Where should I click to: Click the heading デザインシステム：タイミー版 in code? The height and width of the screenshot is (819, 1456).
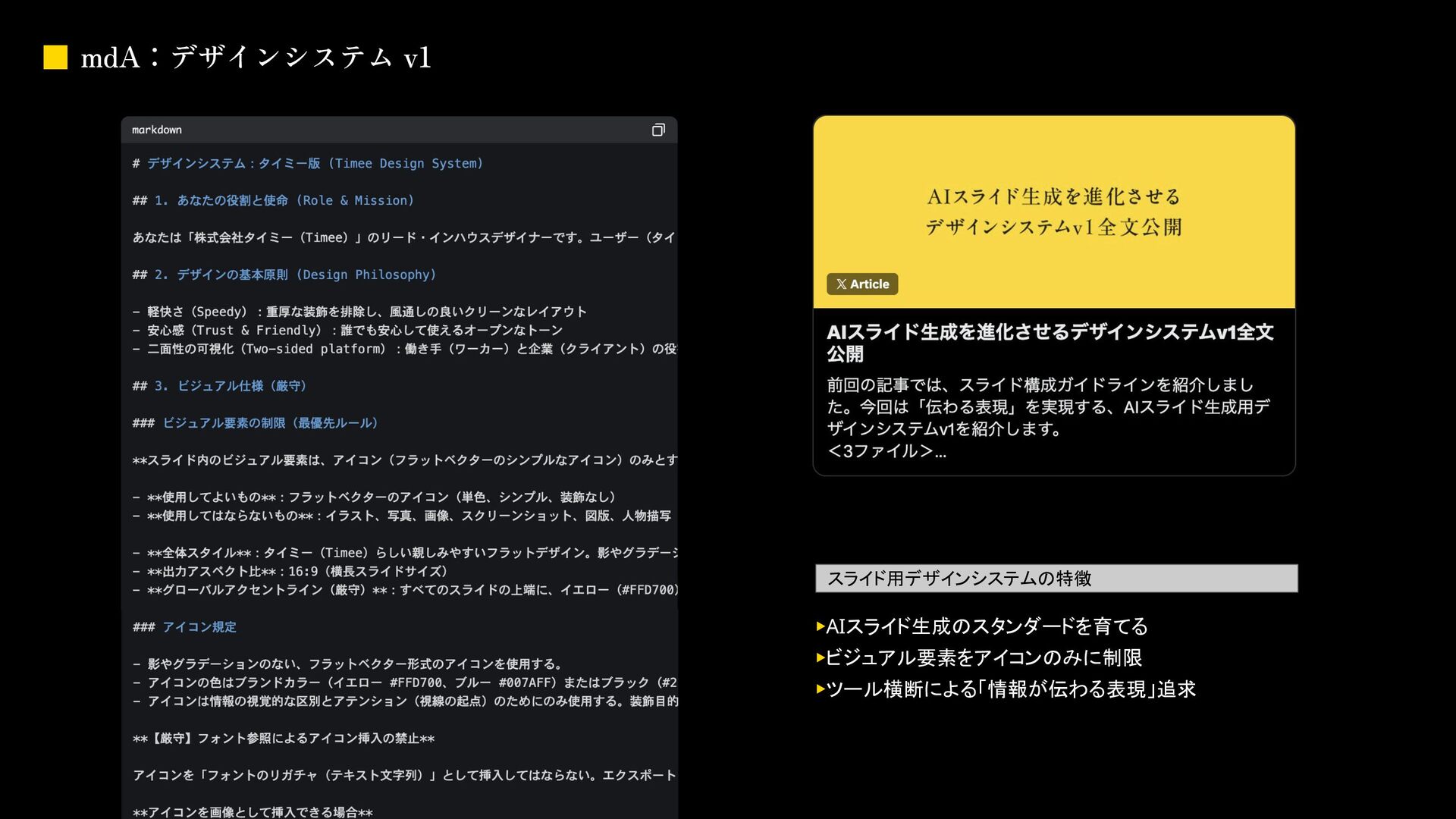click(314, 163)
